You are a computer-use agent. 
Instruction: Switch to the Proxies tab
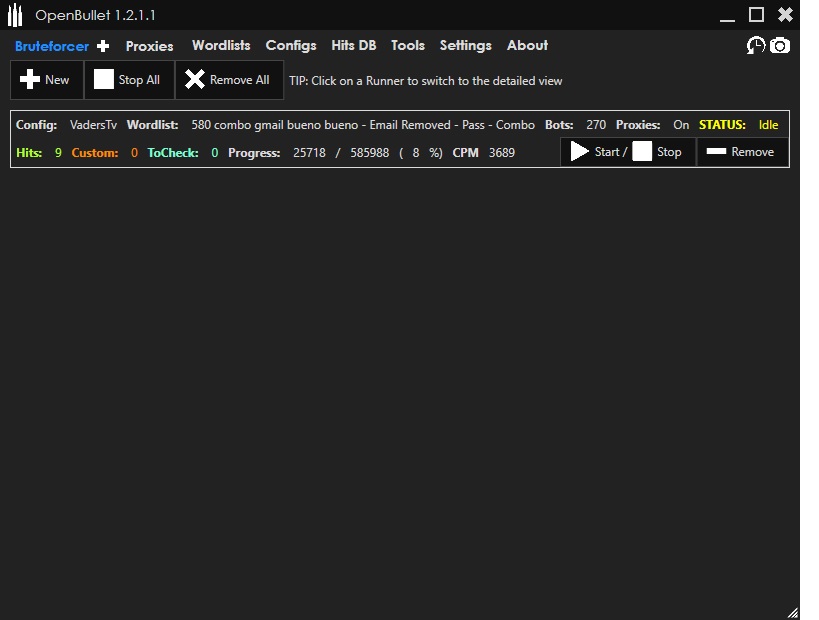[x=149, y=46]
